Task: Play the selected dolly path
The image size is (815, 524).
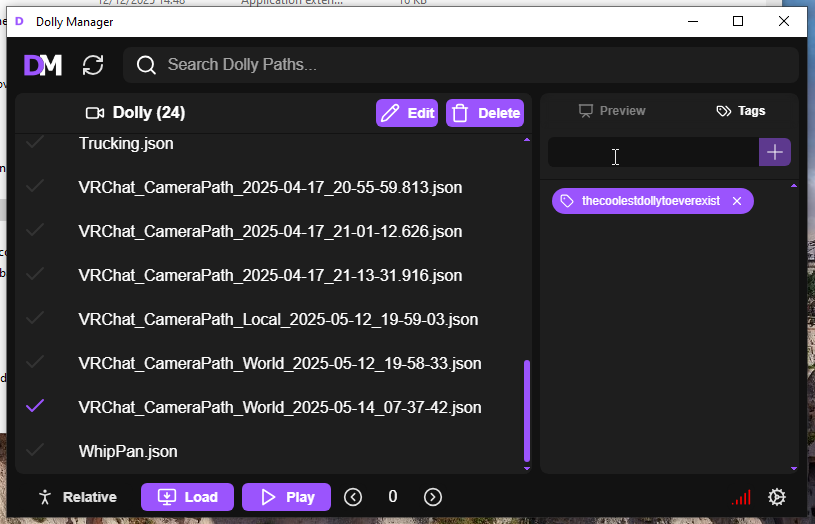Action: tap(286, 497)
